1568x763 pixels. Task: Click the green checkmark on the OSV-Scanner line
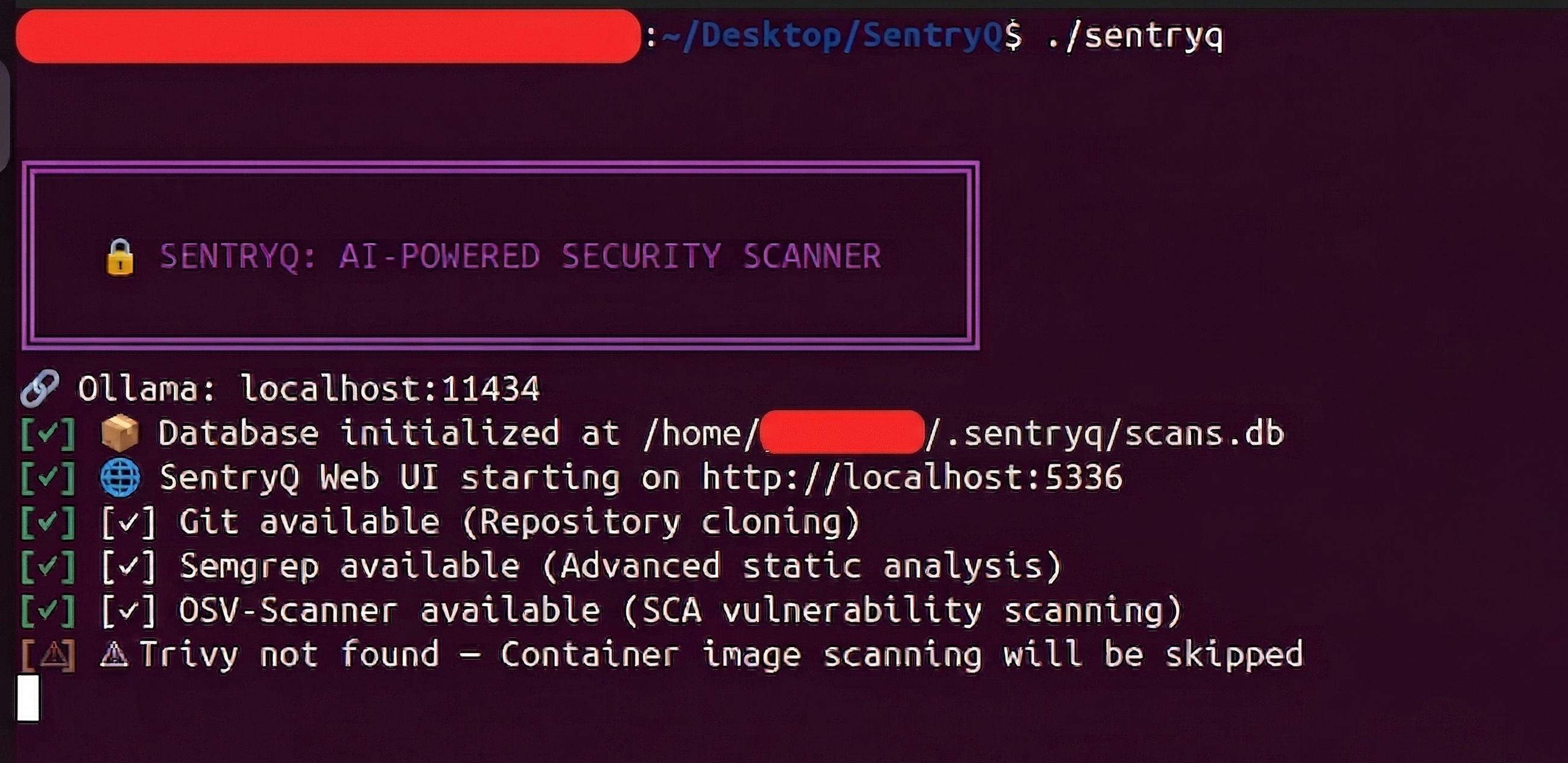tap(48, 611)
